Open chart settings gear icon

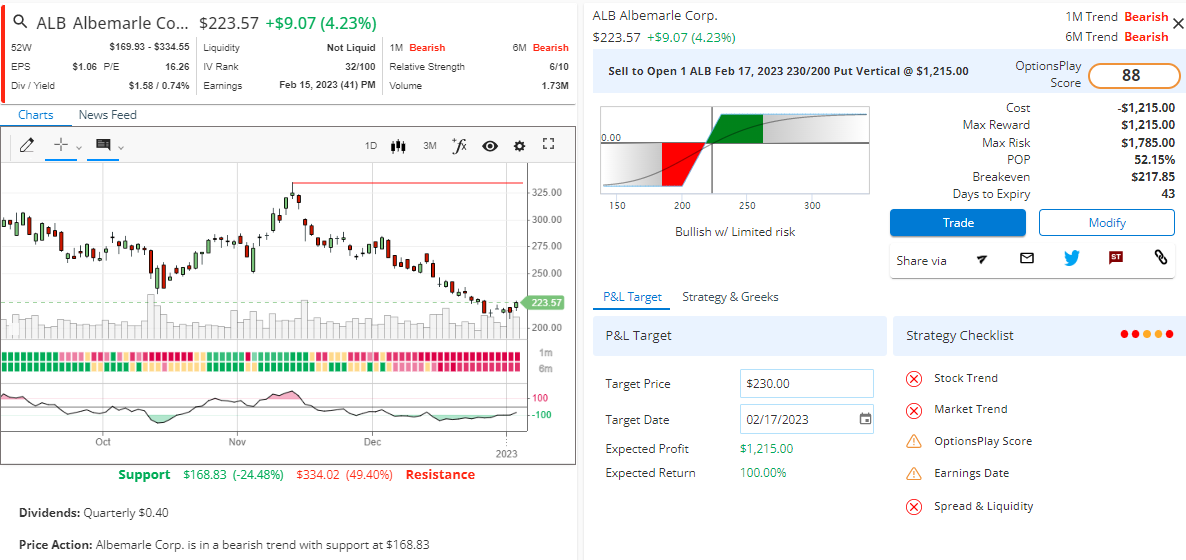point(519,145)
